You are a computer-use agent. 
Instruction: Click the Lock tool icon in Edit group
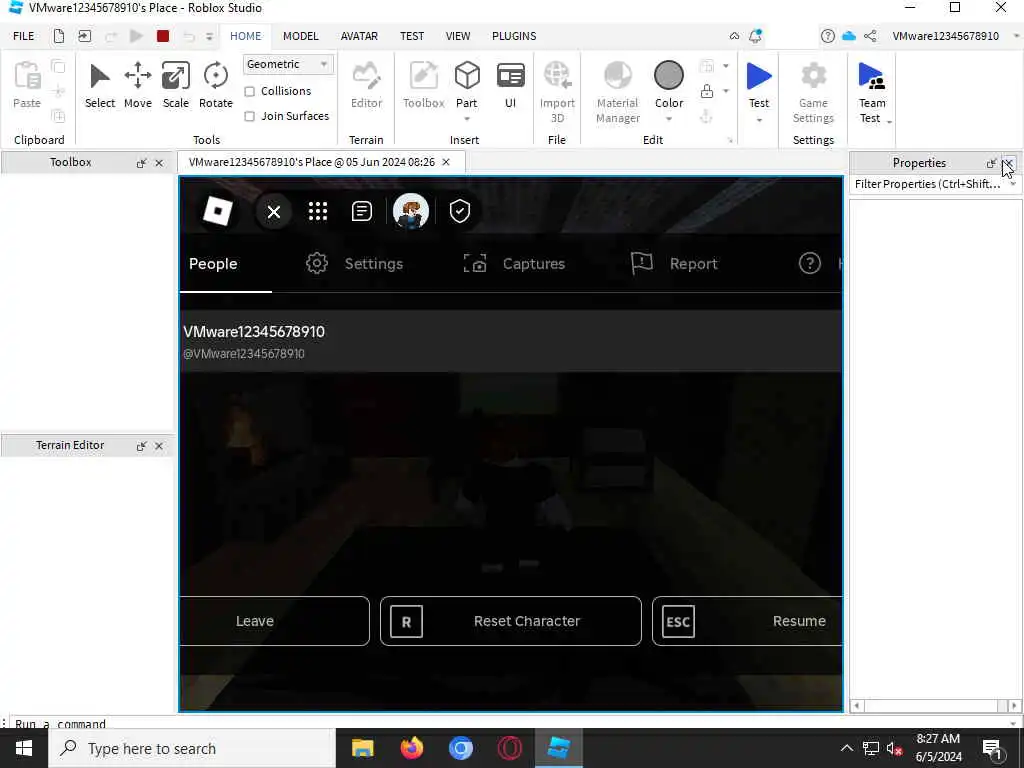(x=707, y=91)
